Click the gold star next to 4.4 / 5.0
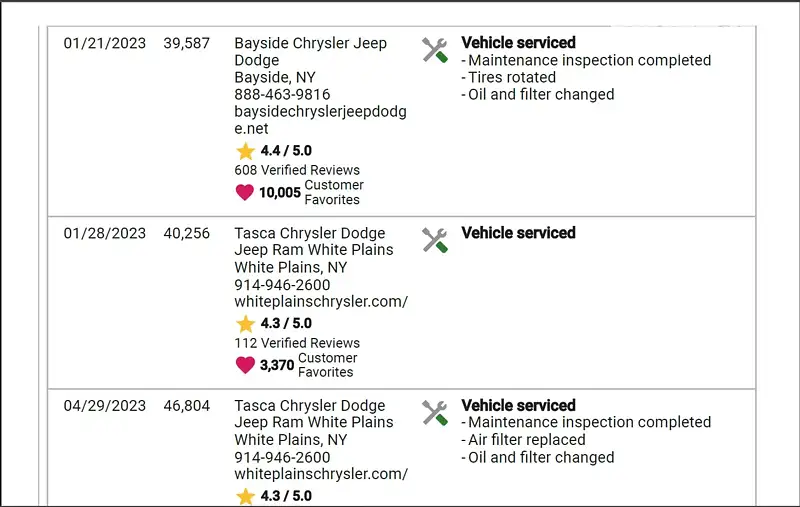Image resolution: width=800 pixels, height=507 pixels. pos(245,151)
